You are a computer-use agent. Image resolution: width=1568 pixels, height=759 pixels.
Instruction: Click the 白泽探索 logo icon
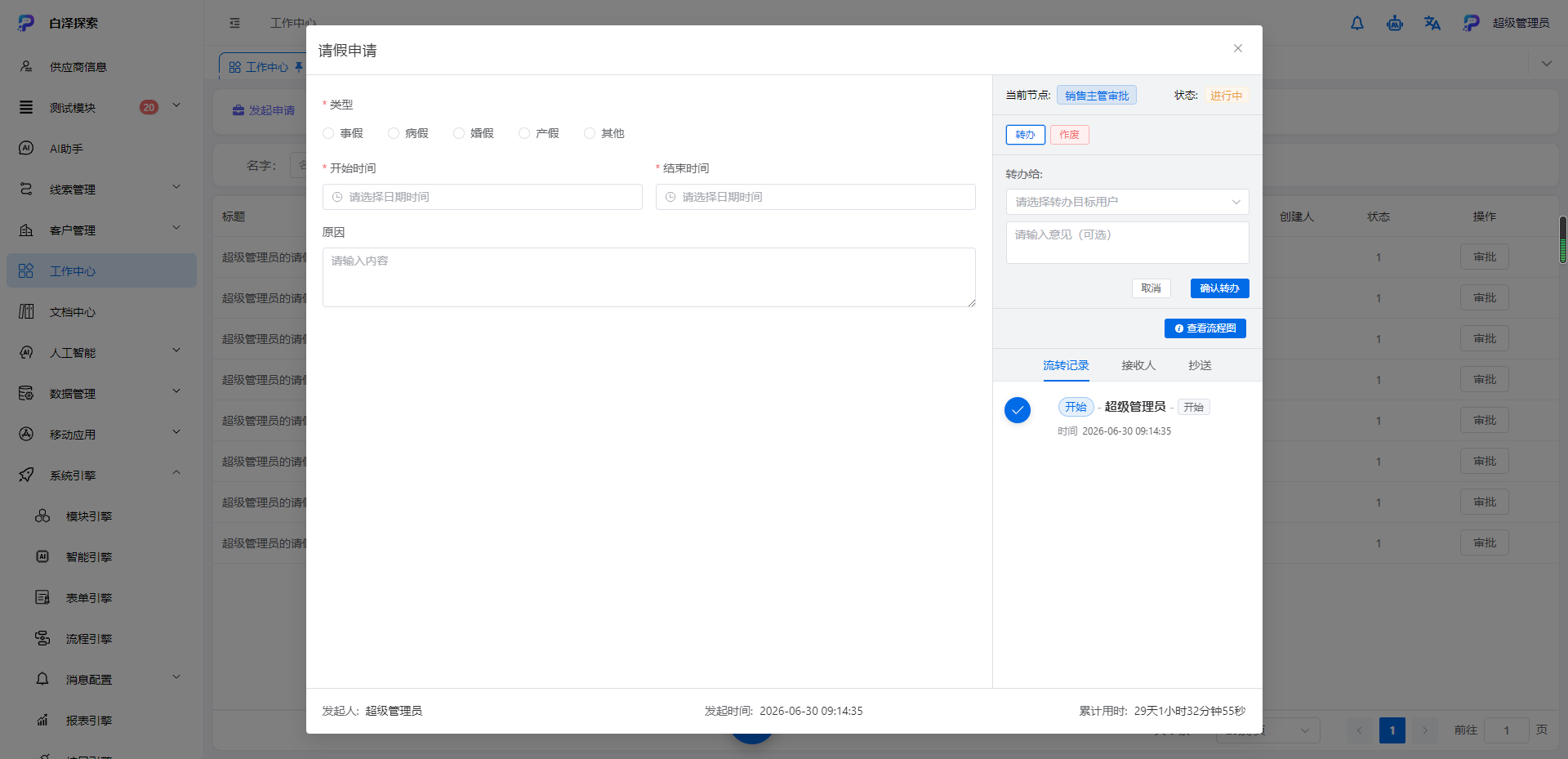pos(26,23)
